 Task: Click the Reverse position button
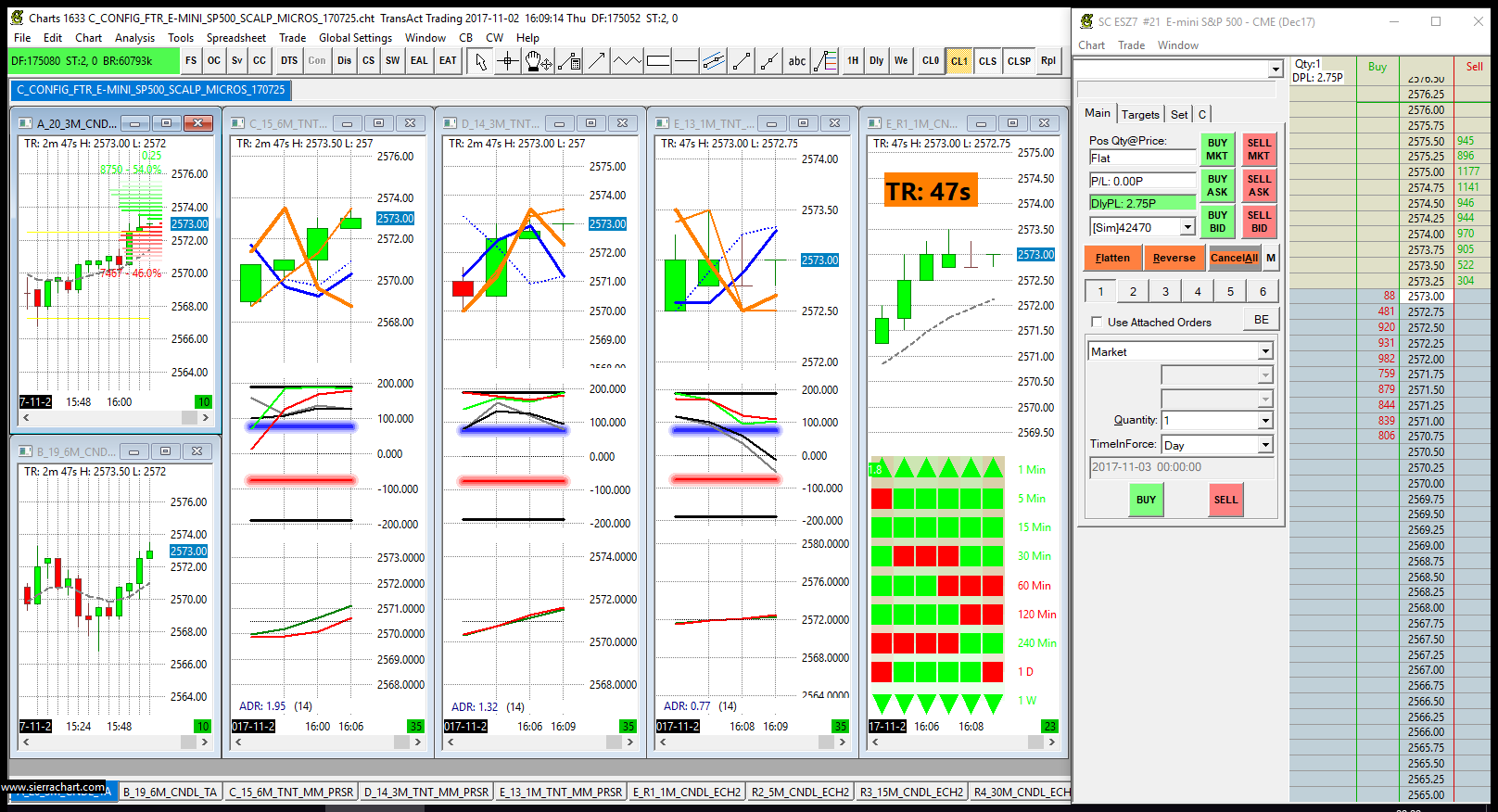(1174, 259)
